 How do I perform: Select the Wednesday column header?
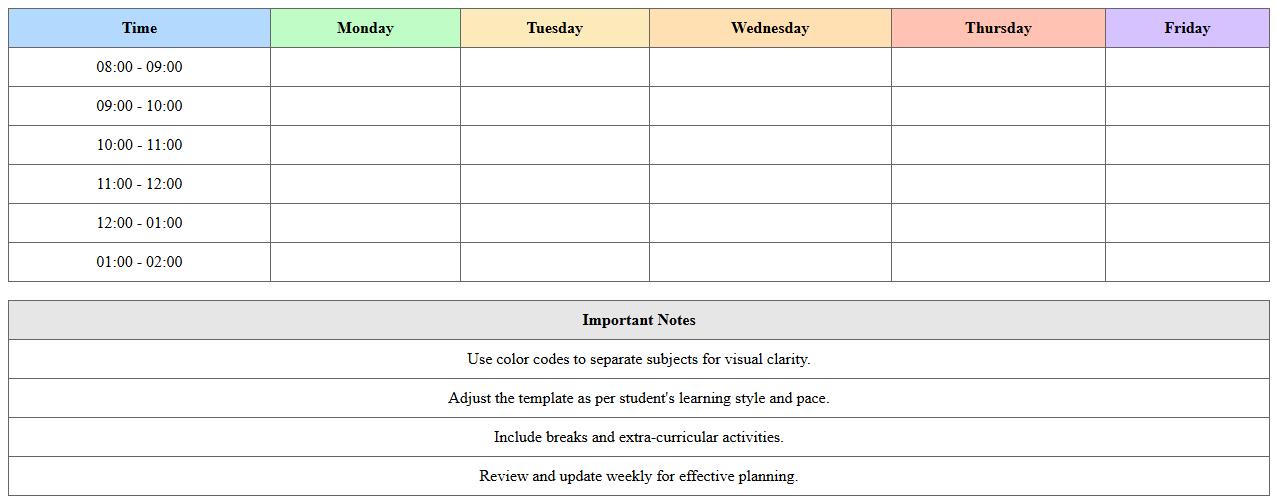pos(769,28)
